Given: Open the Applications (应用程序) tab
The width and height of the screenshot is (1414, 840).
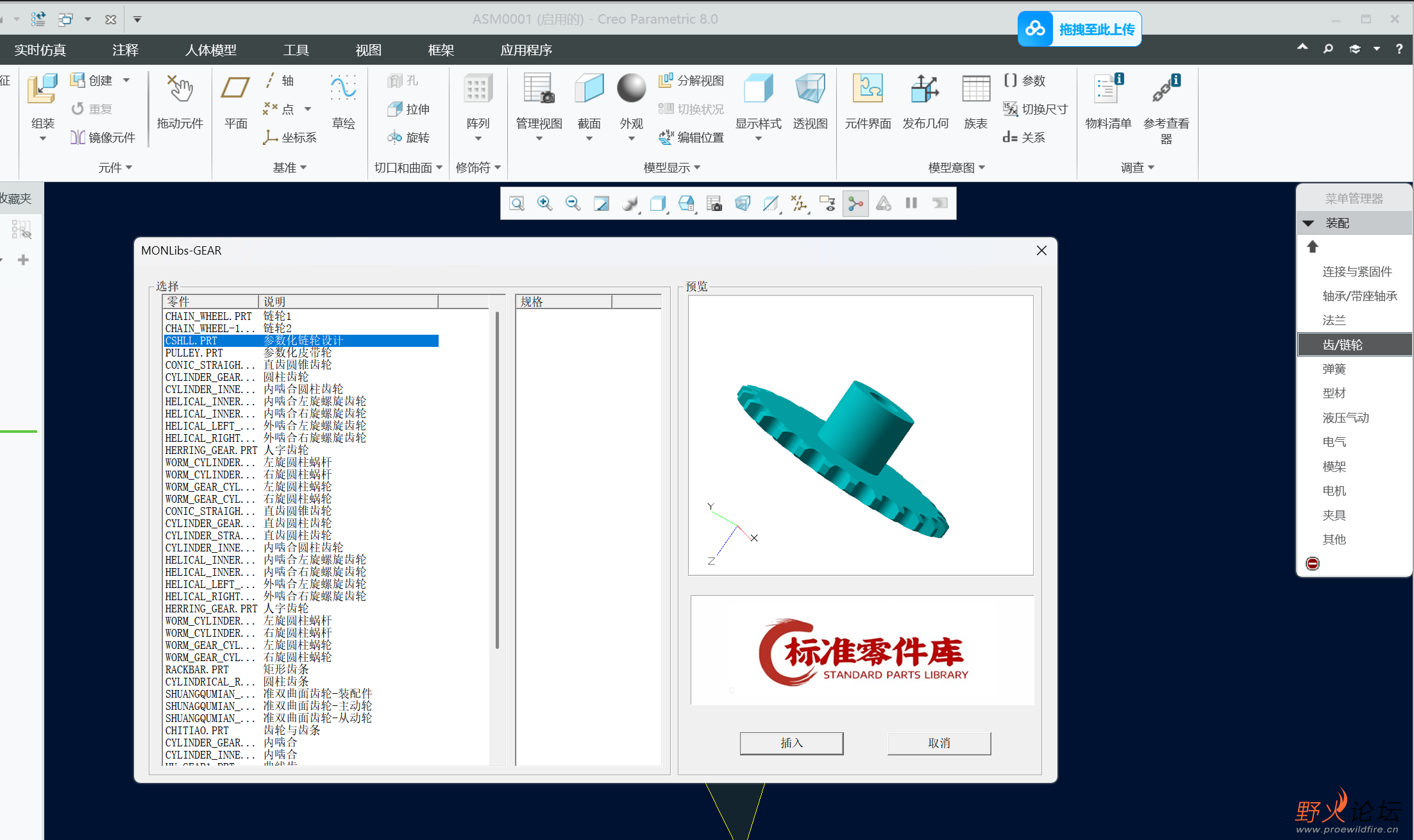Looking at the screenshot, I should click(526, 50).
